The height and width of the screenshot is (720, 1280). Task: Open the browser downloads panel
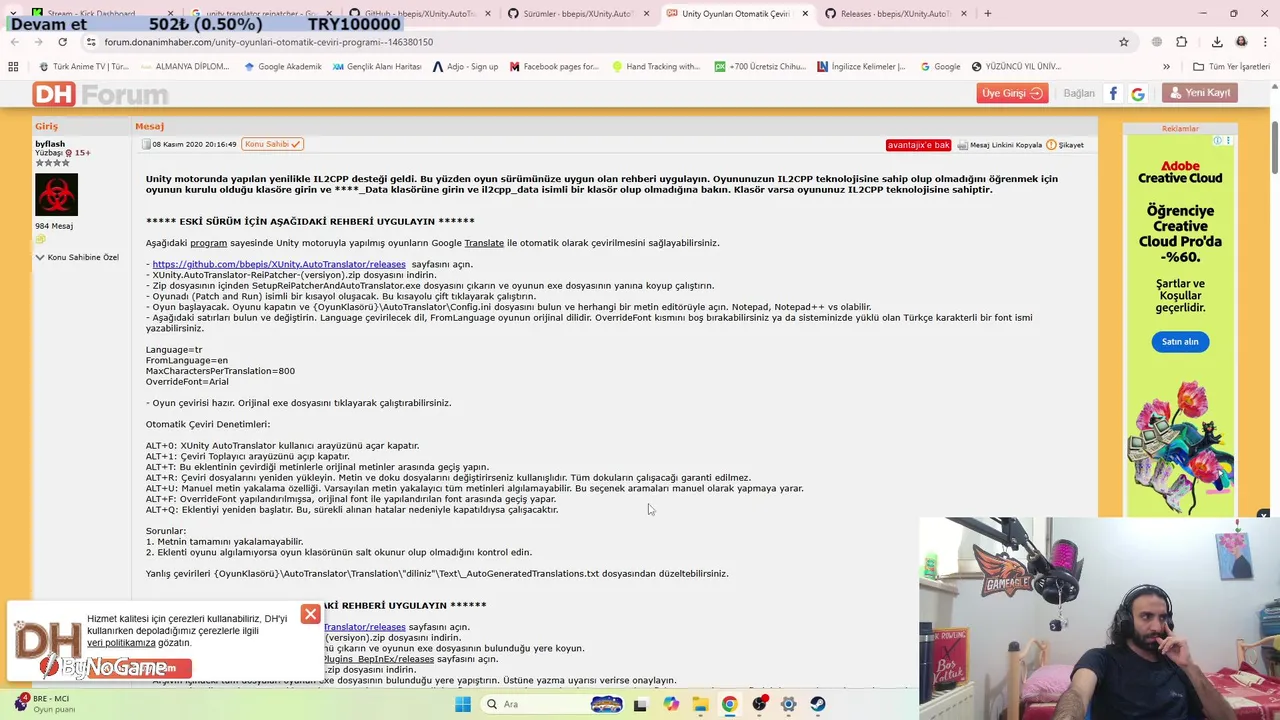click(x=1217, y=42)
